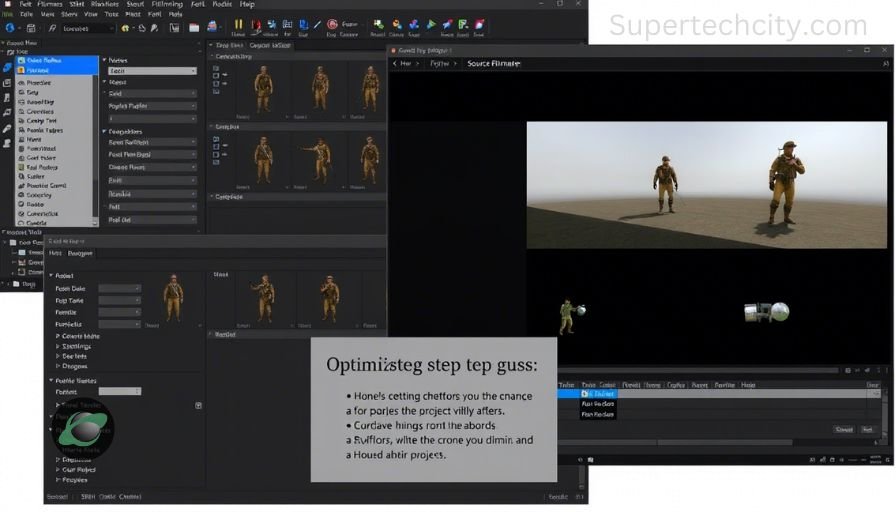Click the pointing soldier thumbnail
The image size is (896, 512).
pyautogui.click(x=318, y=158)
